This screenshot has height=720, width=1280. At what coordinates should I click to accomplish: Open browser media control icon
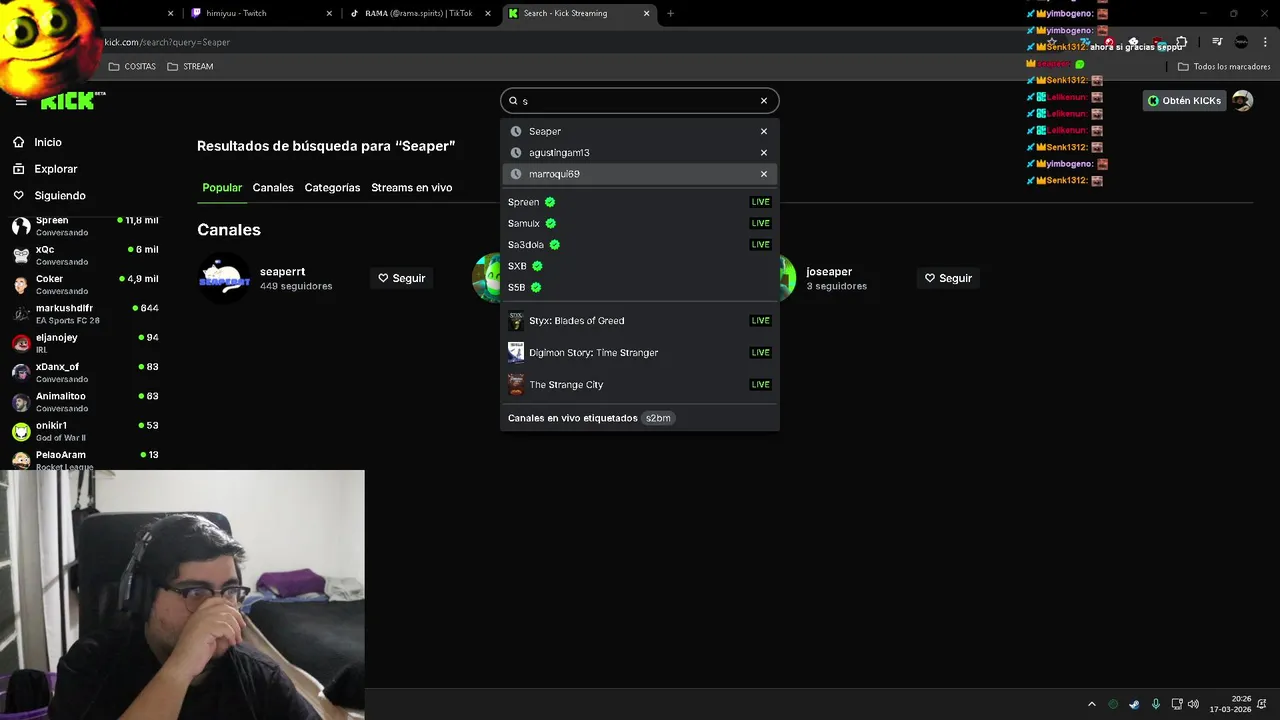(x=1217, y=42)
